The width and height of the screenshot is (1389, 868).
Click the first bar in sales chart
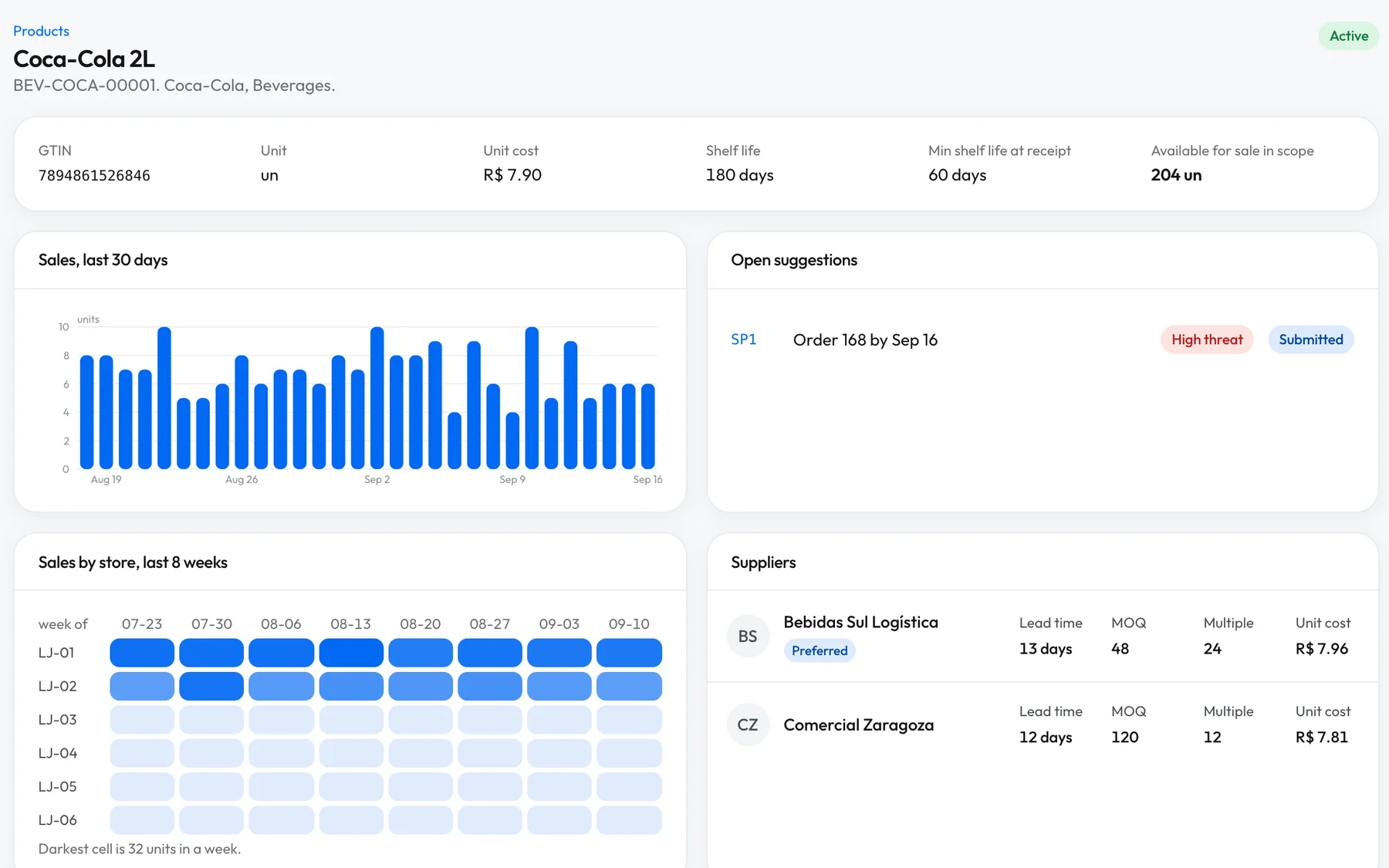click(x=86, y=412)
